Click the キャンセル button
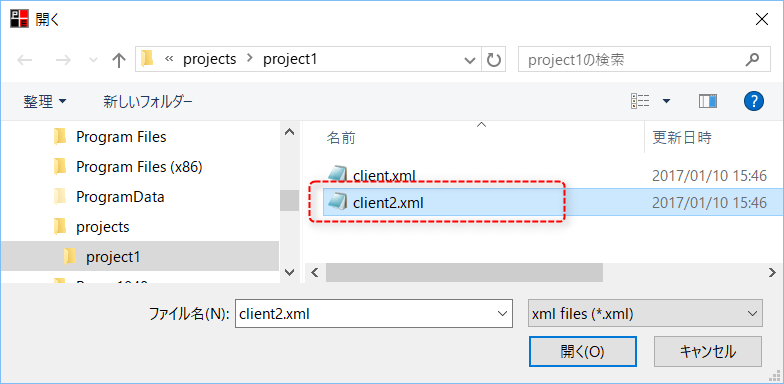 [708, 351]
